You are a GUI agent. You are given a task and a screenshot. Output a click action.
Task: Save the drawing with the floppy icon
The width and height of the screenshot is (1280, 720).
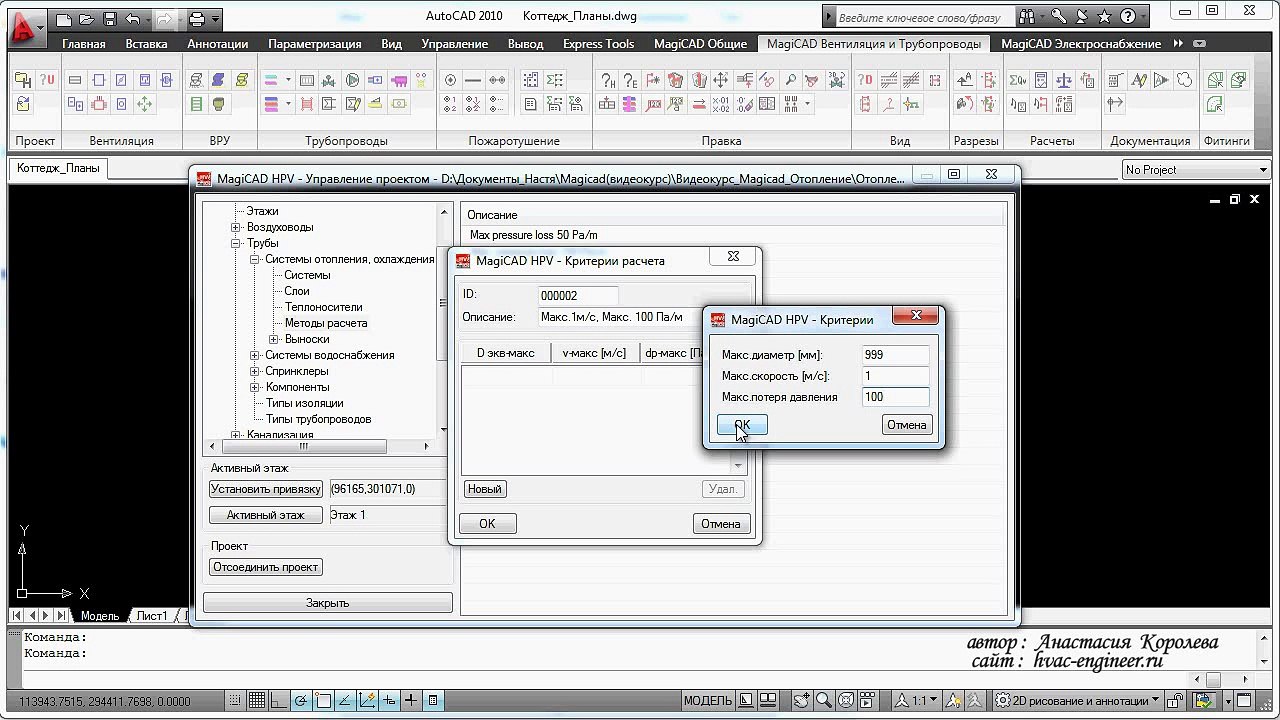[x=110, y=19]
